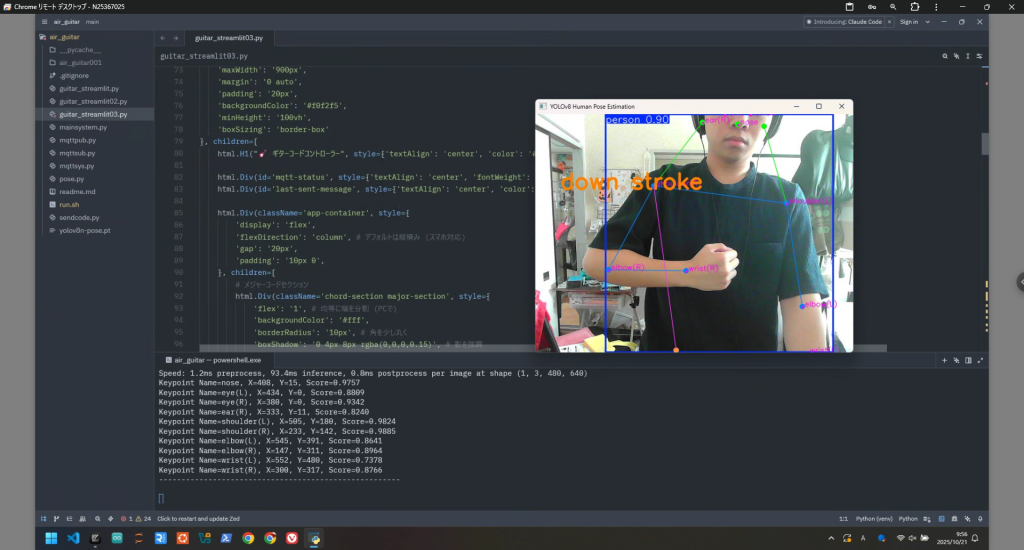Switch to guitar_streamlit03.py editor tab
This screenshot has width=1024, height=550.
228,37
